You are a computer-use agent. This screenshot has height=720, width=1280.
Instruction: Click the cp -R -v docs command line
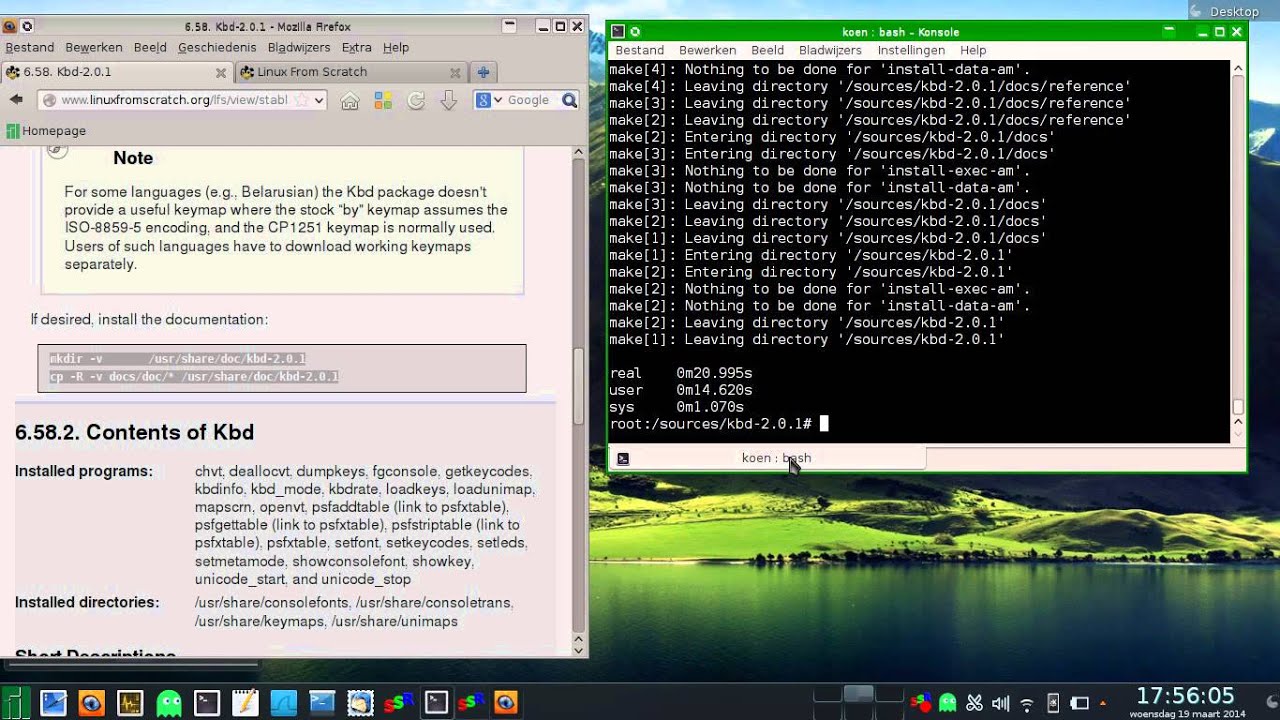[x=194, y=377]
